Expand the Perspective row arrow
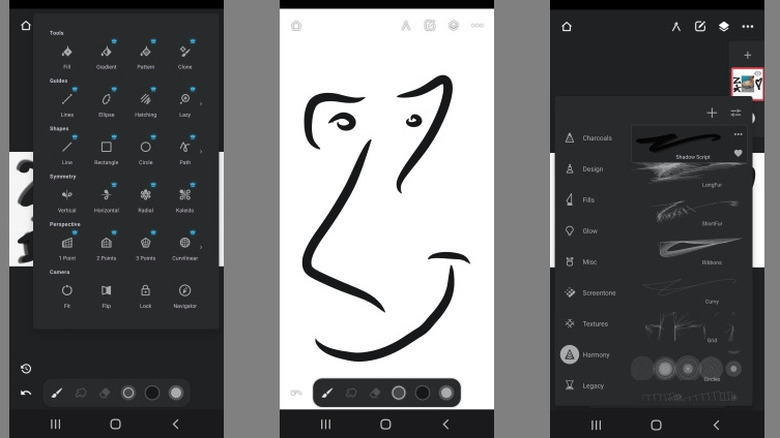Image resolution: width=780 pixels, height=438 pixels. click(x=202, y=246)
